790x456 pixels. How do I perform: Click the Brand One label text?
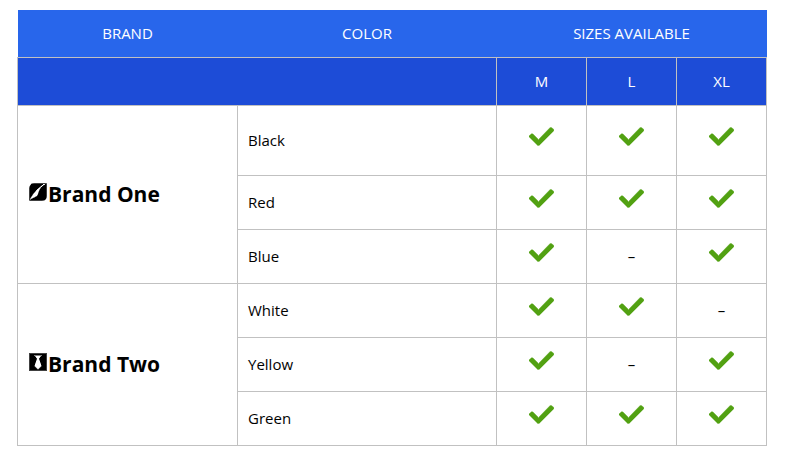point(104,194)
